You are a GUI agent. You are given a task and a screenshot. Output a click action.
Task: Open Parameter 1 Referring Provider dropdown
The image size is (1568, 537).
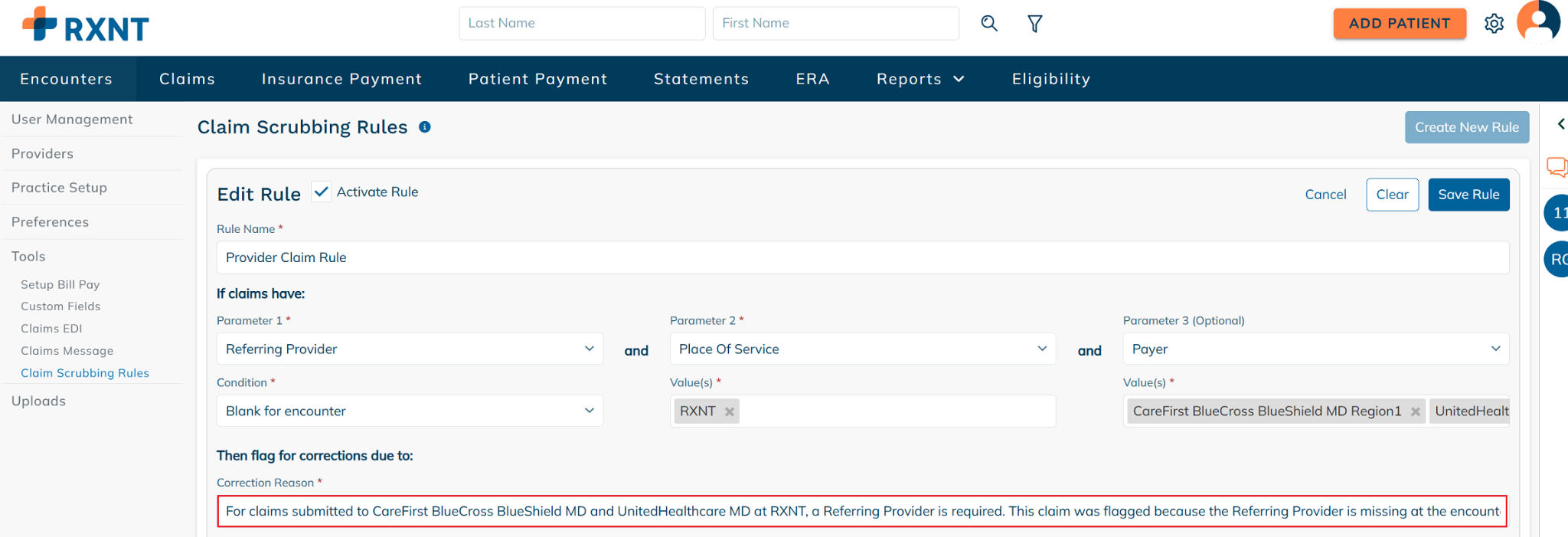point(410,349)
